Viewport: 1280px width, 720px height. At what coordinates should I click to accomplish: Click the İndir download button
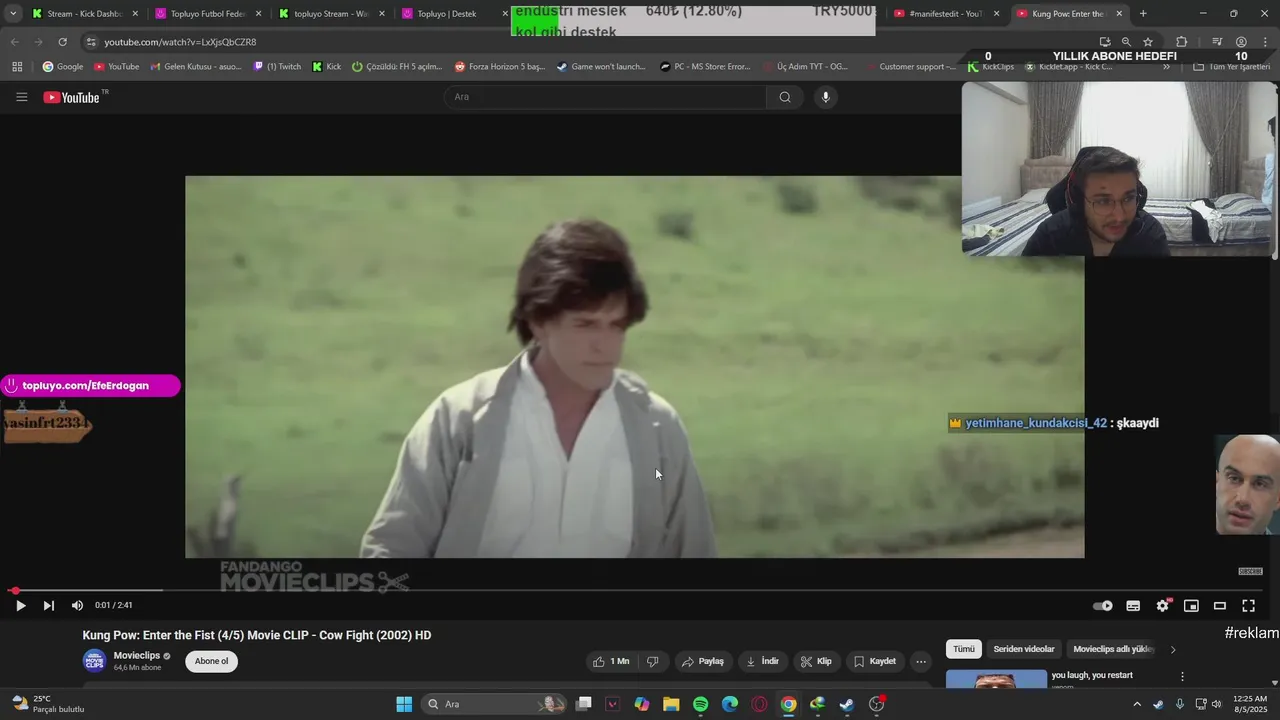[x=762, y=661]
